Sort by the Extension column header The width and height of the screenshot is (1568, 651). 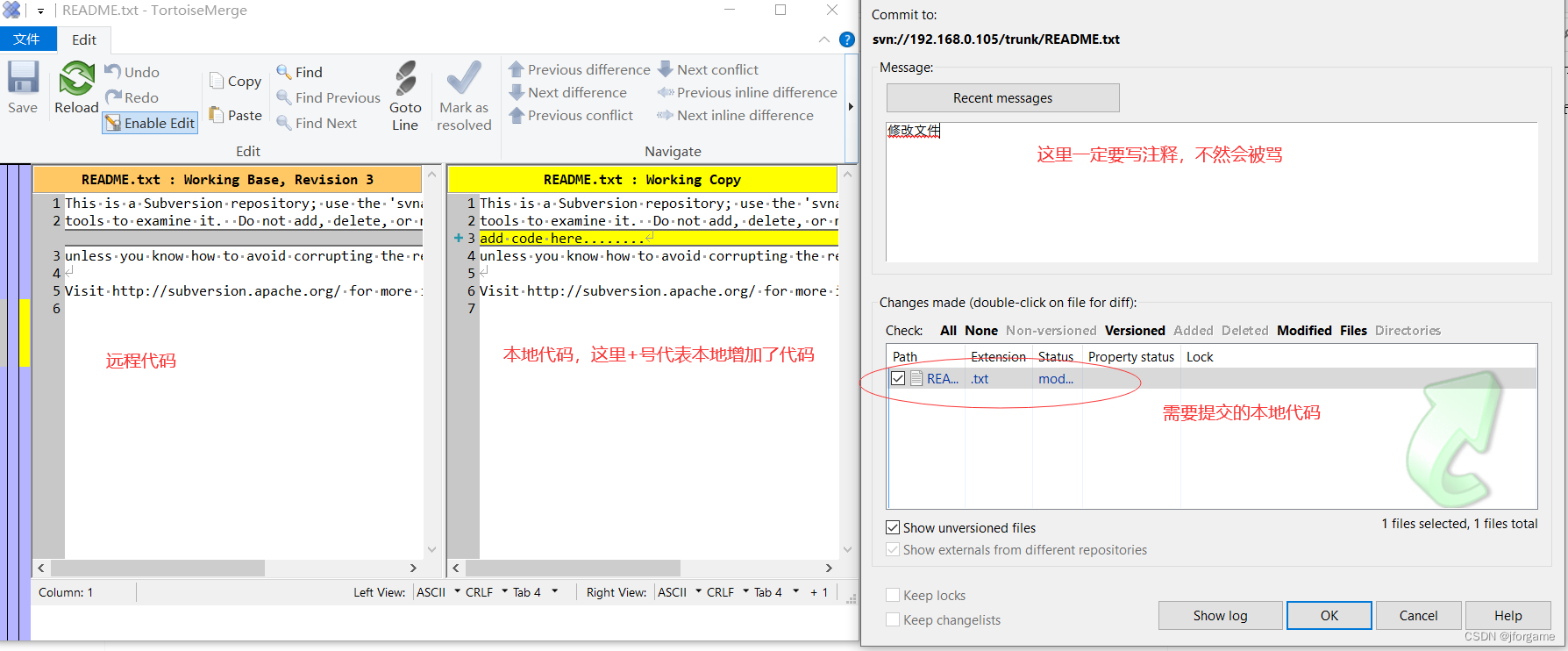click(x=998, y=356)
